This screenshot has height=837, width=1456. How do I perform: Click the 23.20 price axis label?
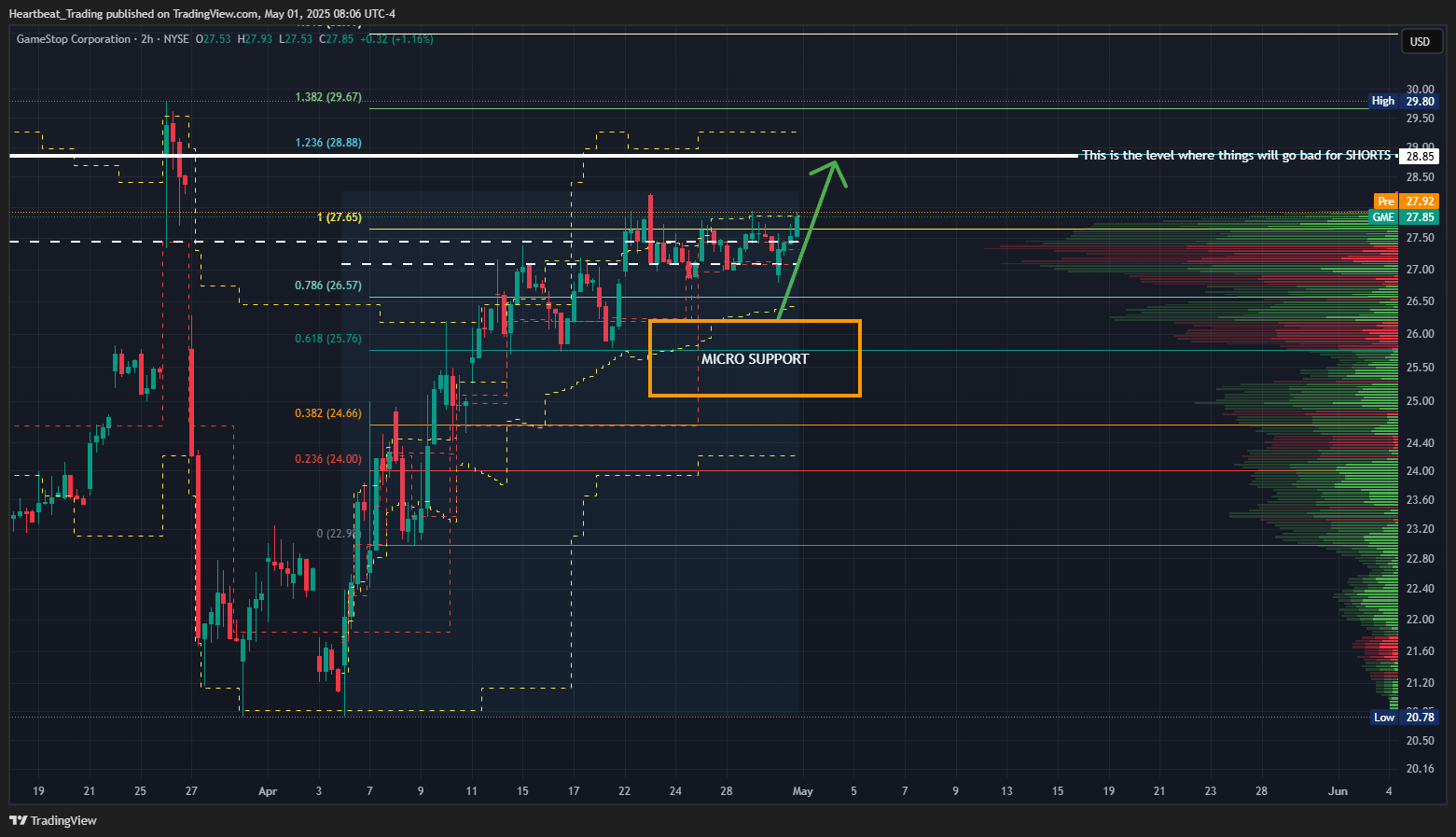[x=1421, y=529]
